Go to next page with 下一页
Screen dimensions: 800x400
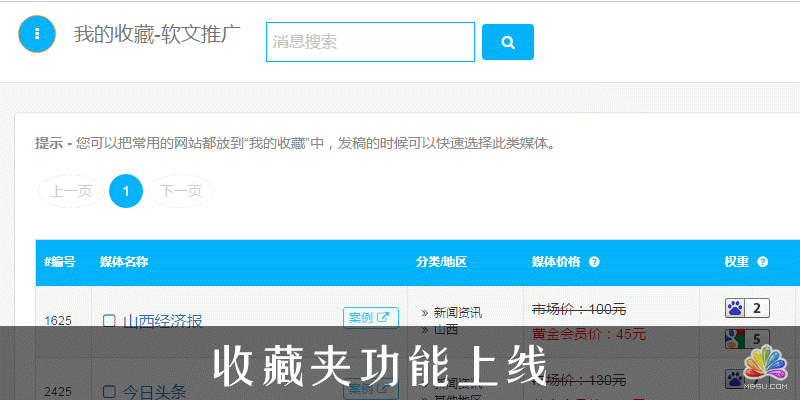(x=181, y=190)
